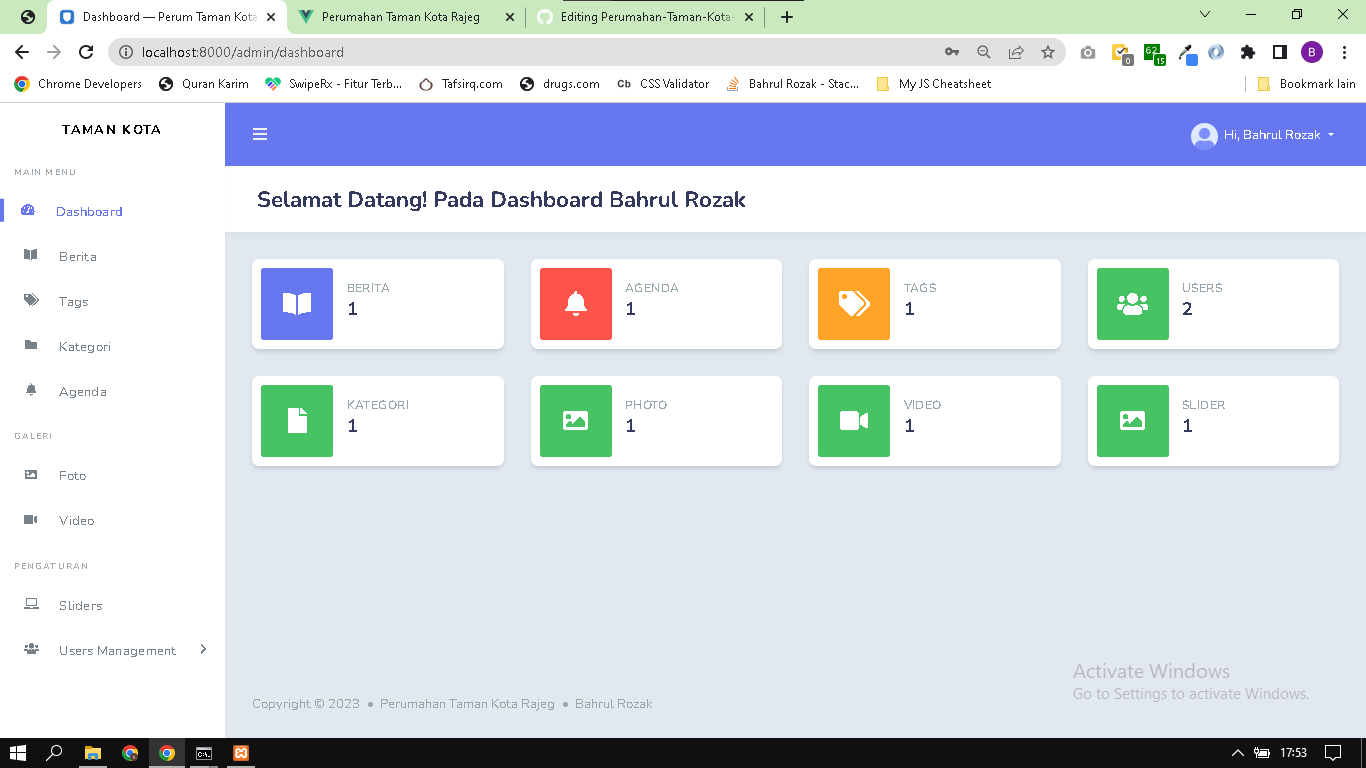The image size is (1366, 768).
Task: Click the Foto image icon in sidebar
Action: coord(31,475)
